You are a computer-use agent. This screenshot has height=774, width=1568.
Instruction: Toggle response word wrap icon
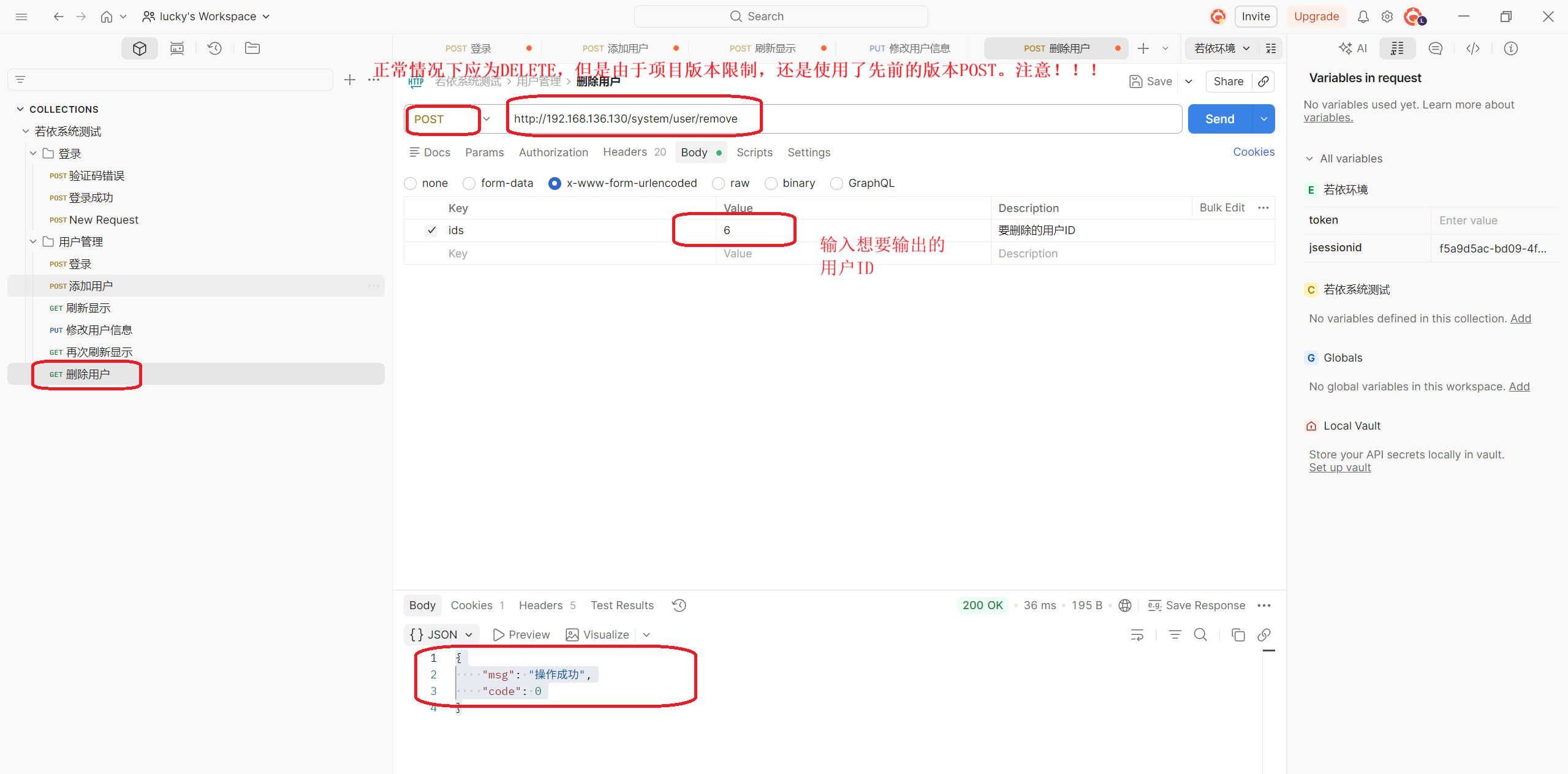pyautogui.click(x=1137, y=635)
